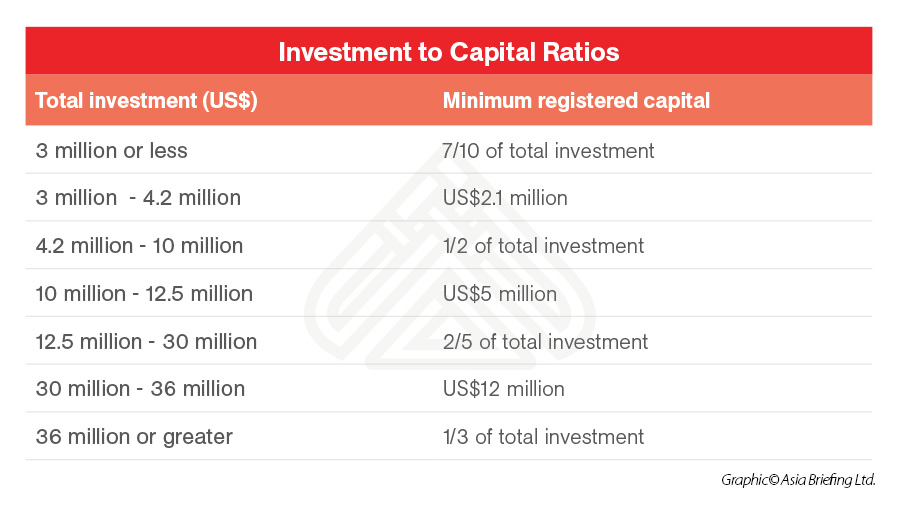Click the '3 million - 4.2 million' row label
The width and height of the screenshot is (900, 509).
click(138, 198)
